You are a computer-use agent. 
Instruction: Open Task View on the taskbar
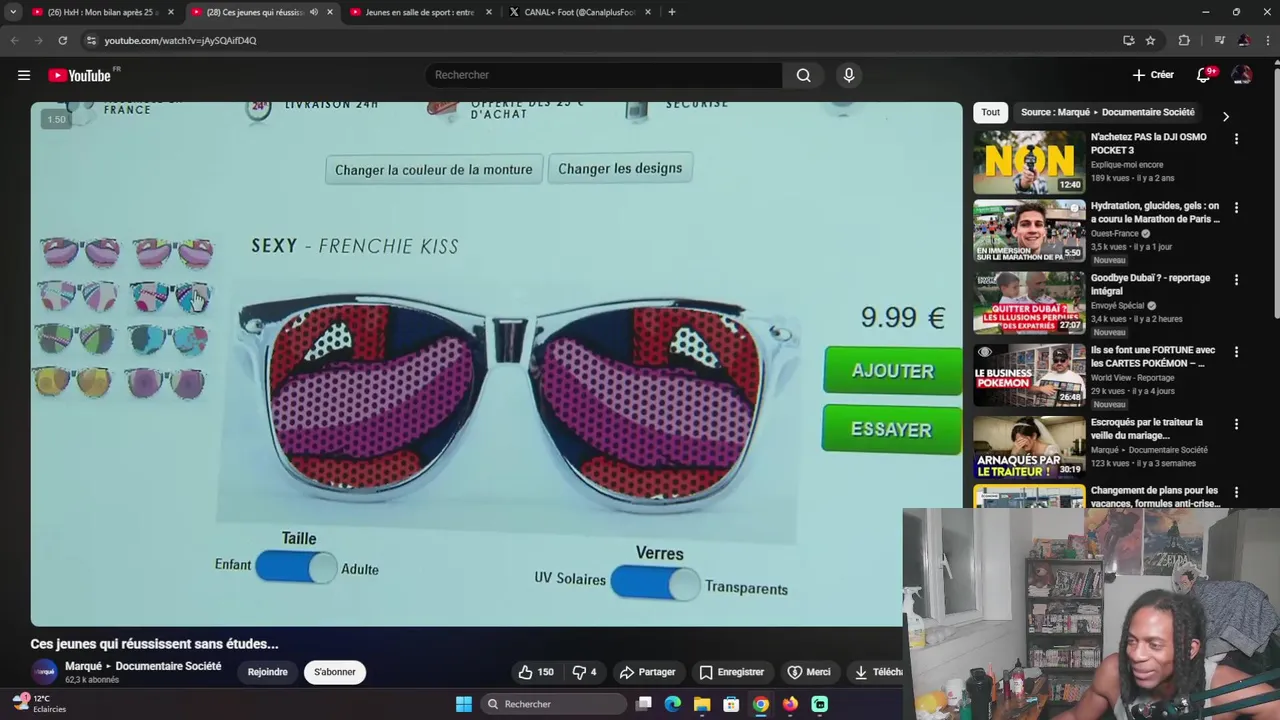coord(644,704)
